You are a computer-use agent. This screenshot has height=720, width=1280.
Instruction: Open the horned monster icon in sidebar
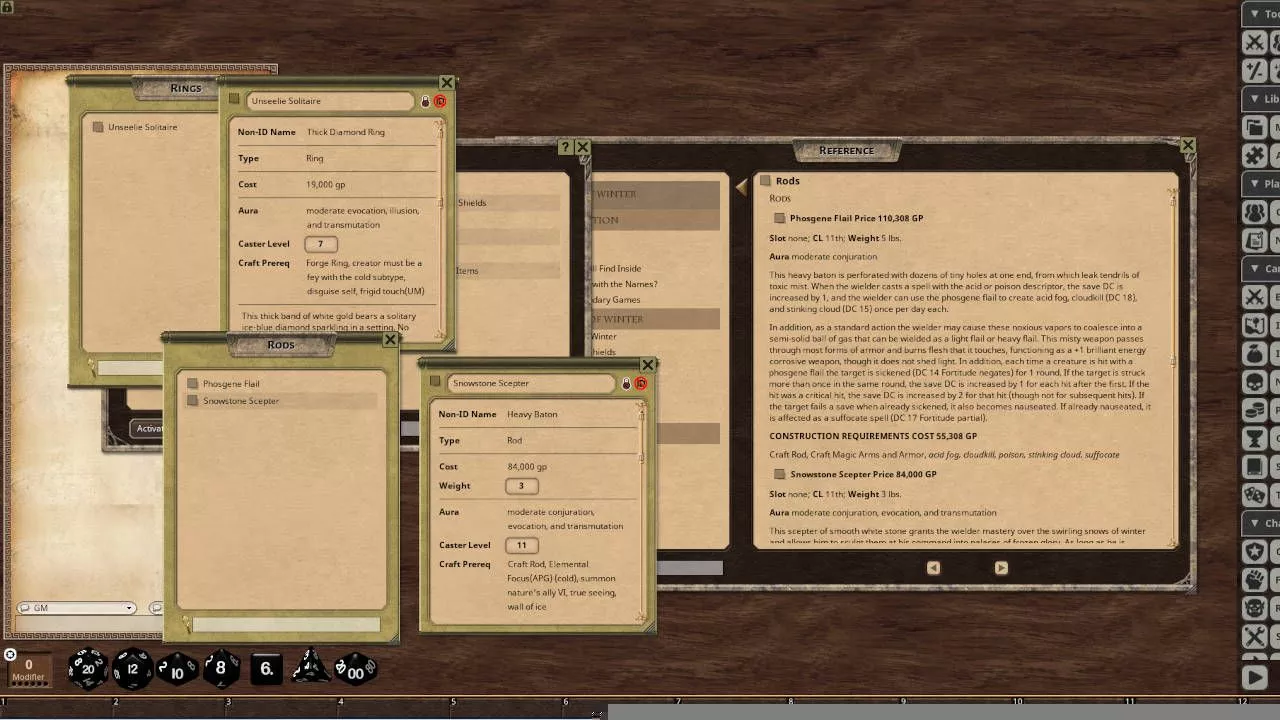(x=1254, y=608)
